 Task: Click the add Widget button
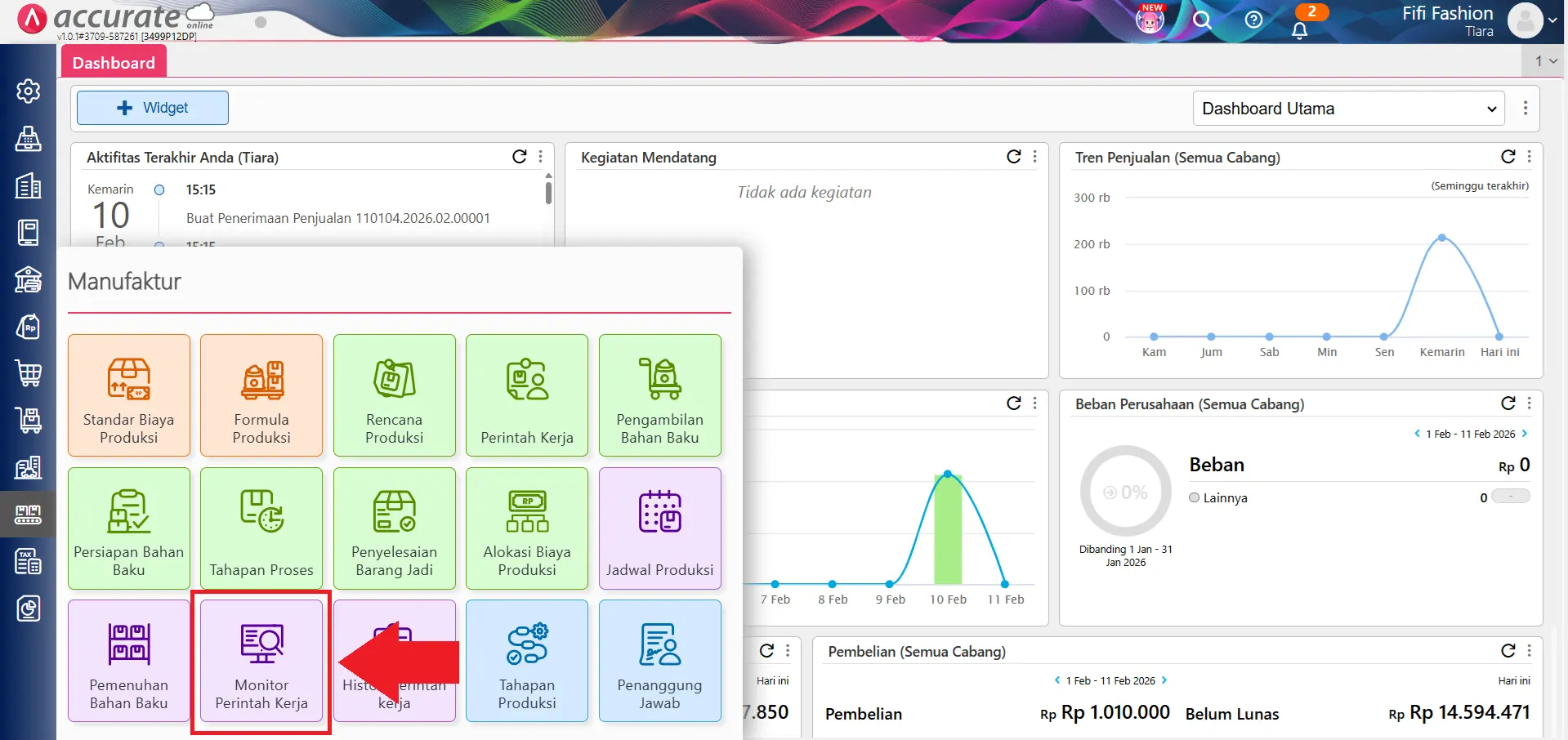[153, 108]
